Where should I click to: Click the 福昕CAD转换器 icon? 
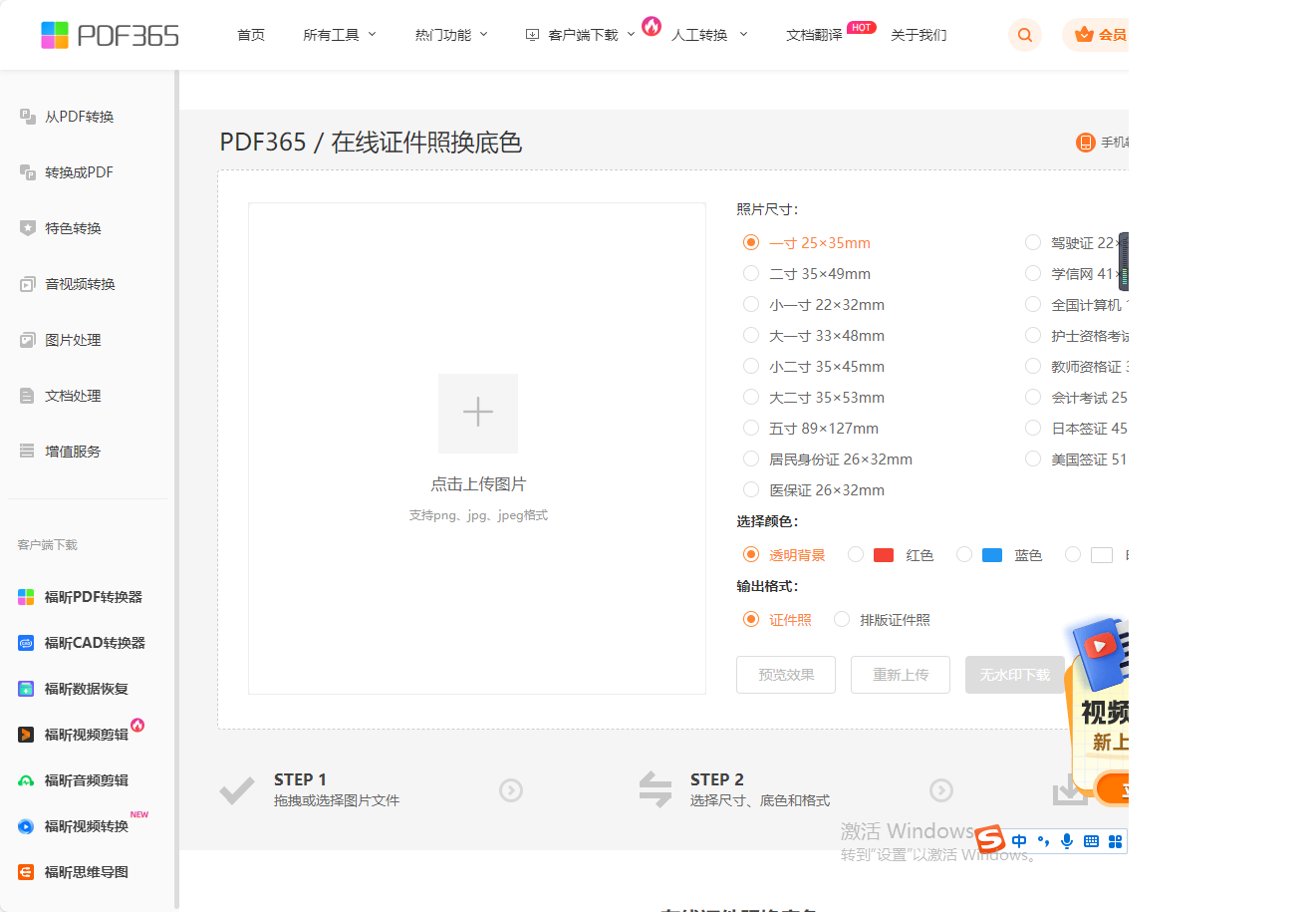point(26,643)
